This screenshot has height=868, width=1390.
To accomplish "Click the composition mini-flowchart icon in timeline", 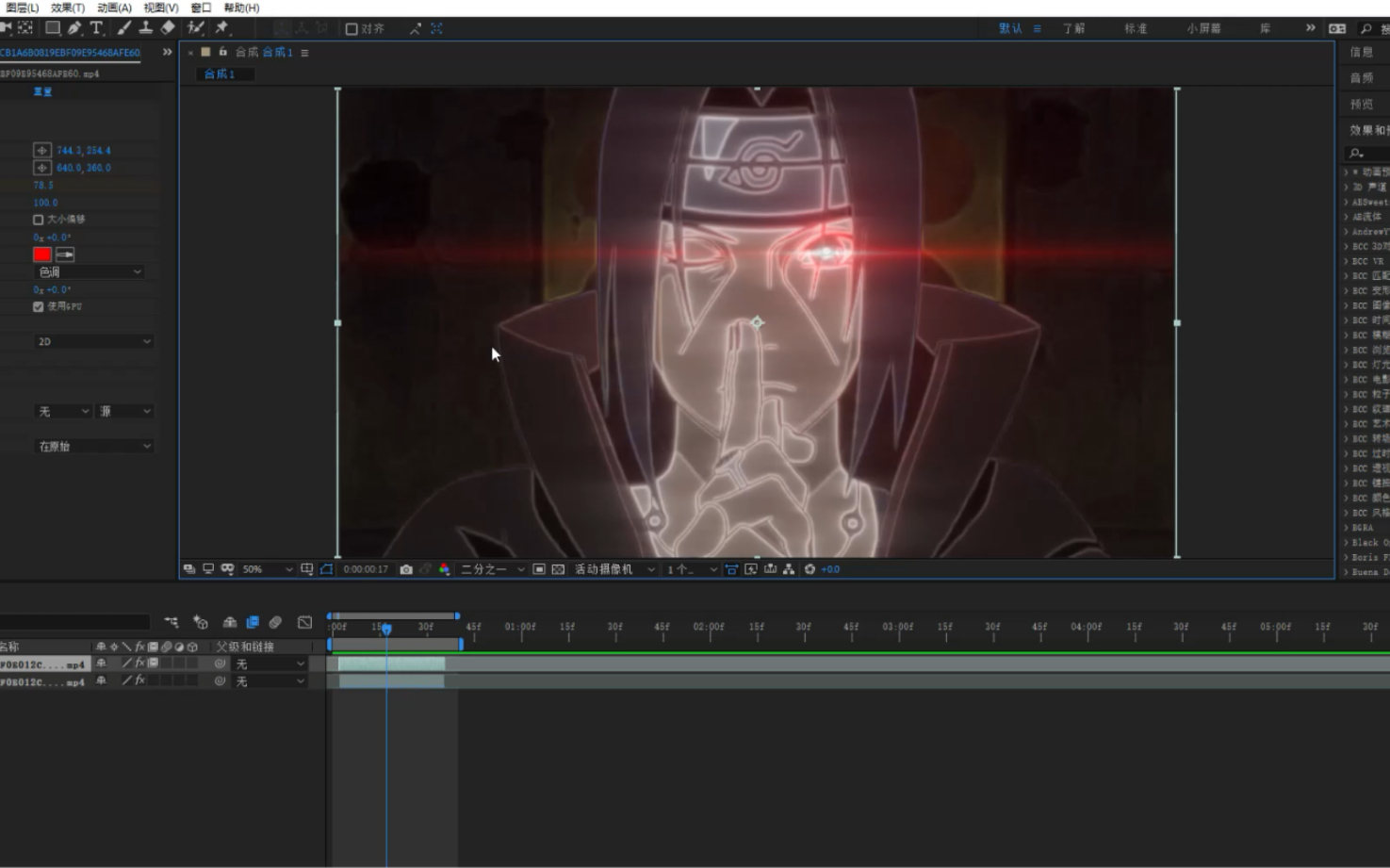I will click(171, 622).
